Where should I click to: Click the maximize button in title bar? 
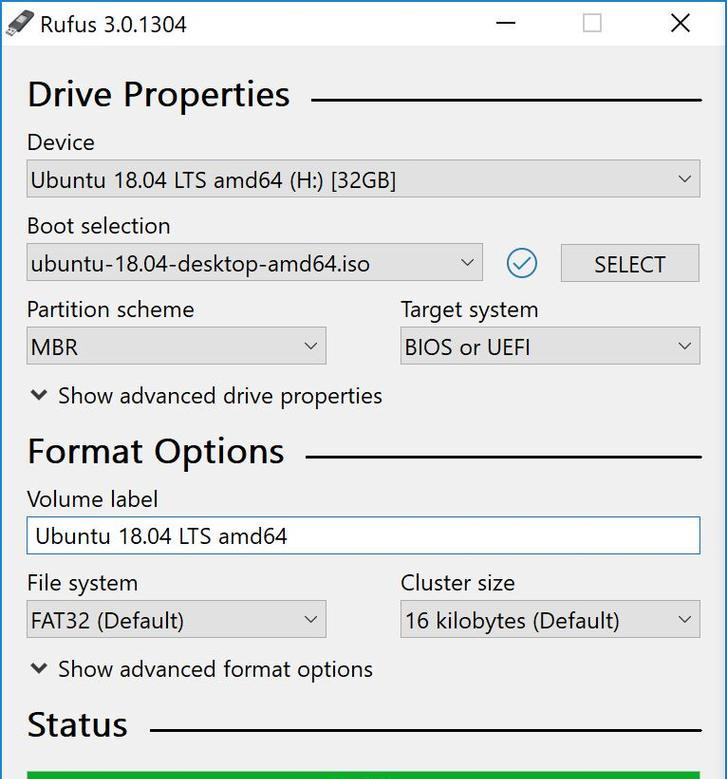coord(592,23)
